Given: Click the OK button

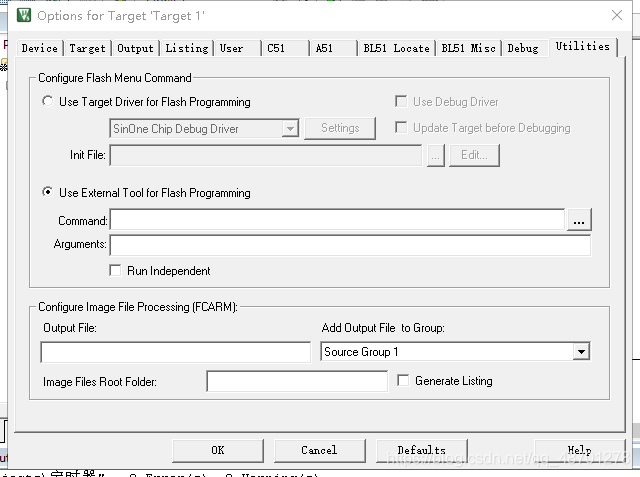Looking at the screenshot, I should (x=218, y=450).
